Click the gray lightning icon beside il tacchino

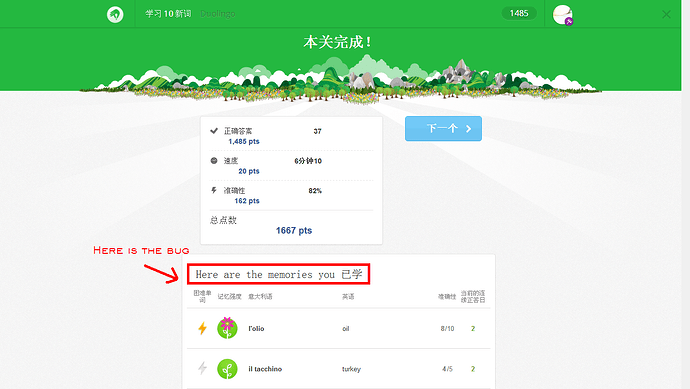coord(202,368)
